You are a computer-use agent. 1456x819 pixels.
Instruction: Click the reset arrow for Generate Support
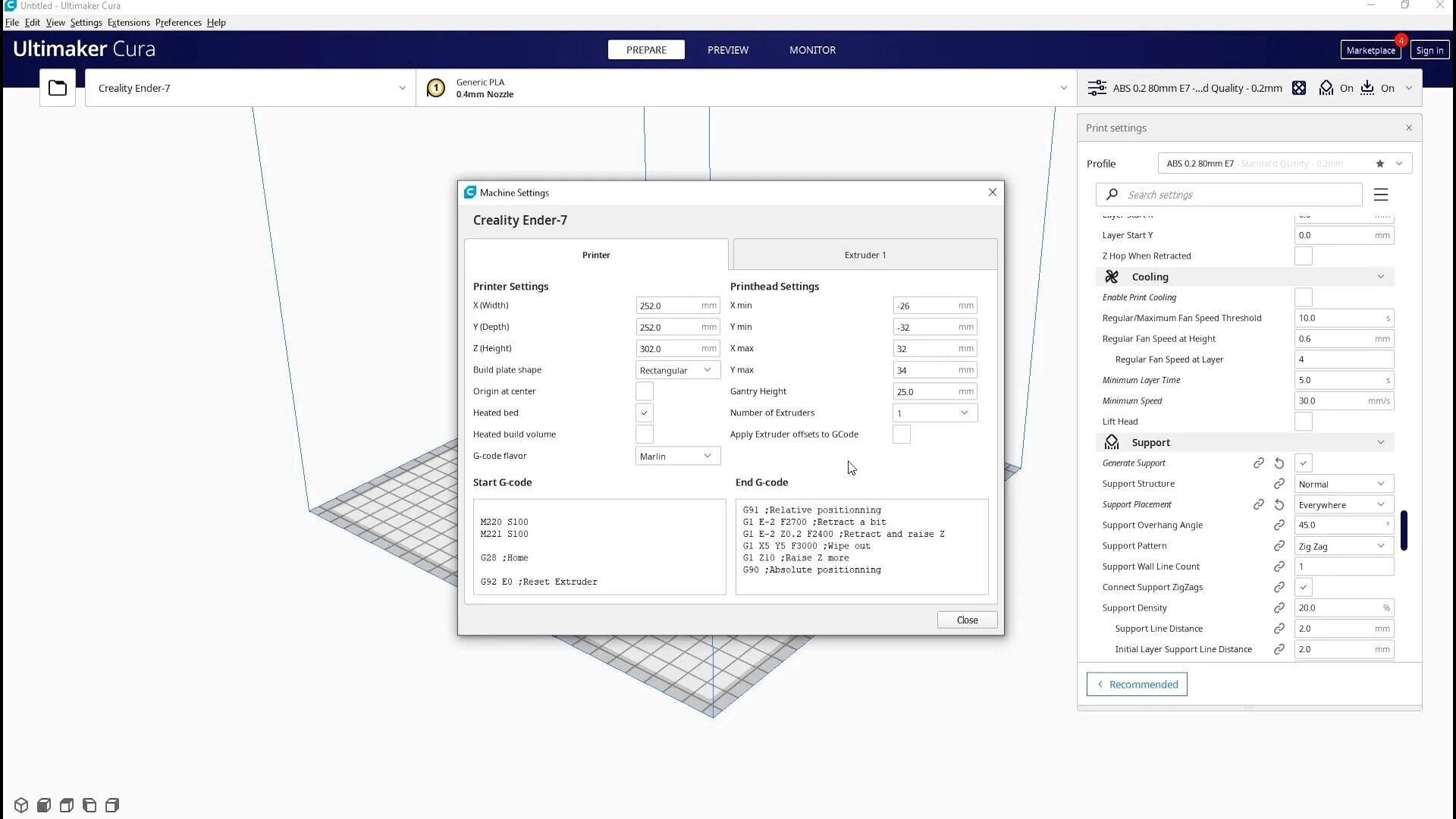point(1279,463)
